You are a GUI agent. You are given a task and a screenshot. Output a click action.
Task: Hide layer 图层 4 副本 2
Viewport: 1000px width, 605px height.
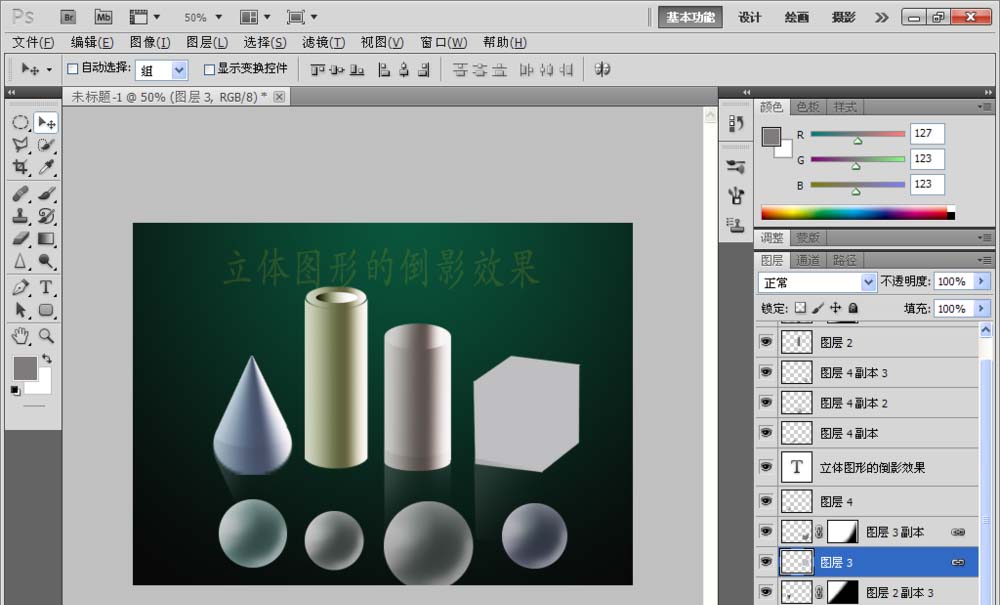tap(766, 402)
